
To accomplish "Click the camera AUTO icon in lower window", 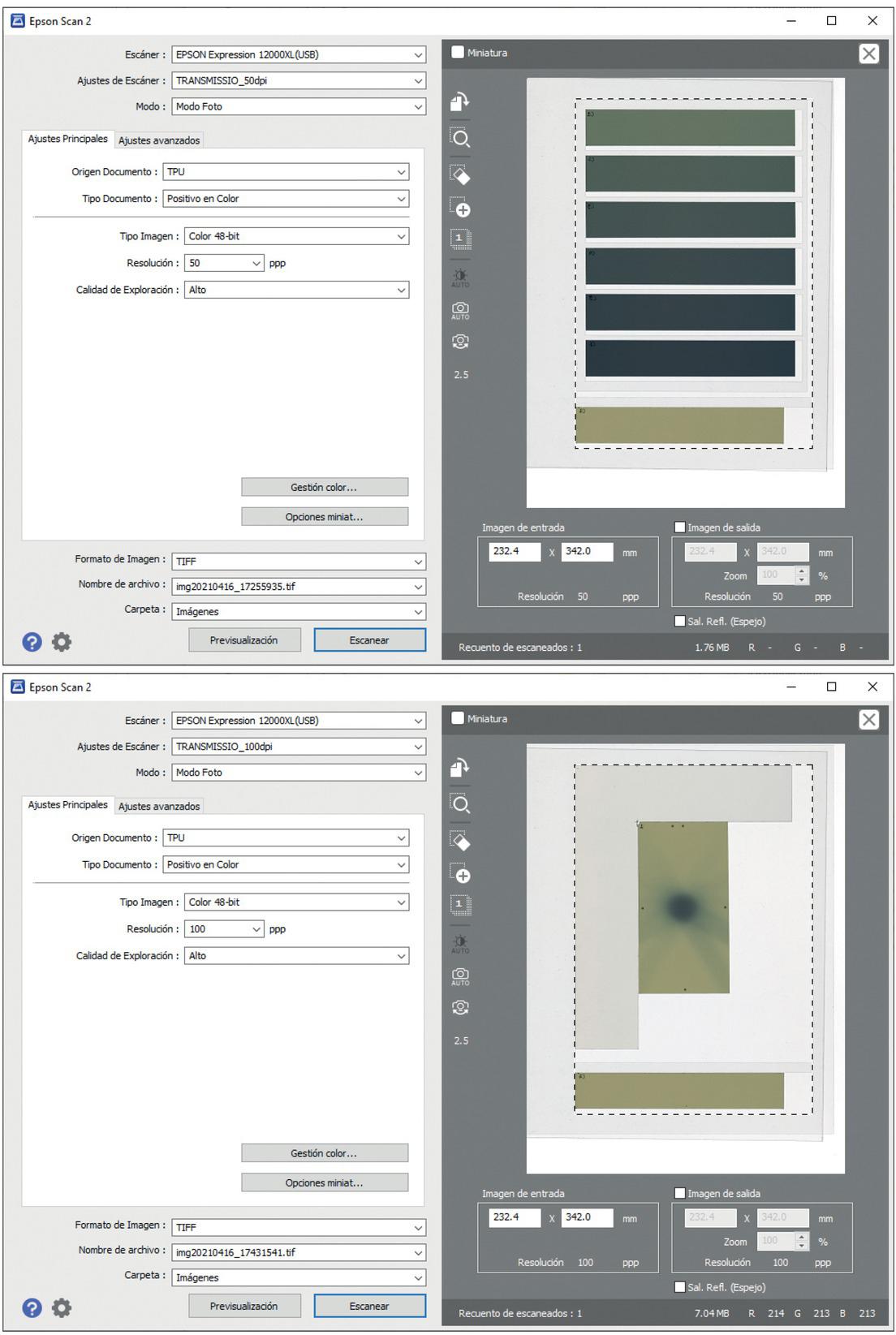I will click(460, 976).
